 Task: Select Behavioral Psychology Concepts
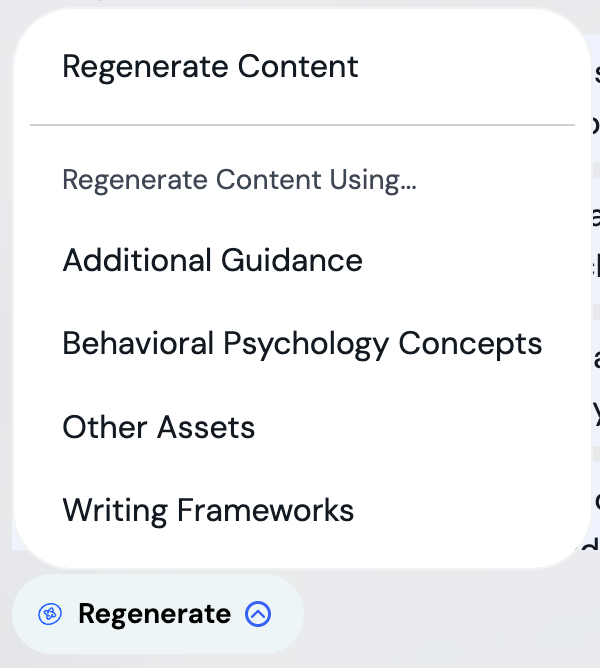(x=302, y=344)
